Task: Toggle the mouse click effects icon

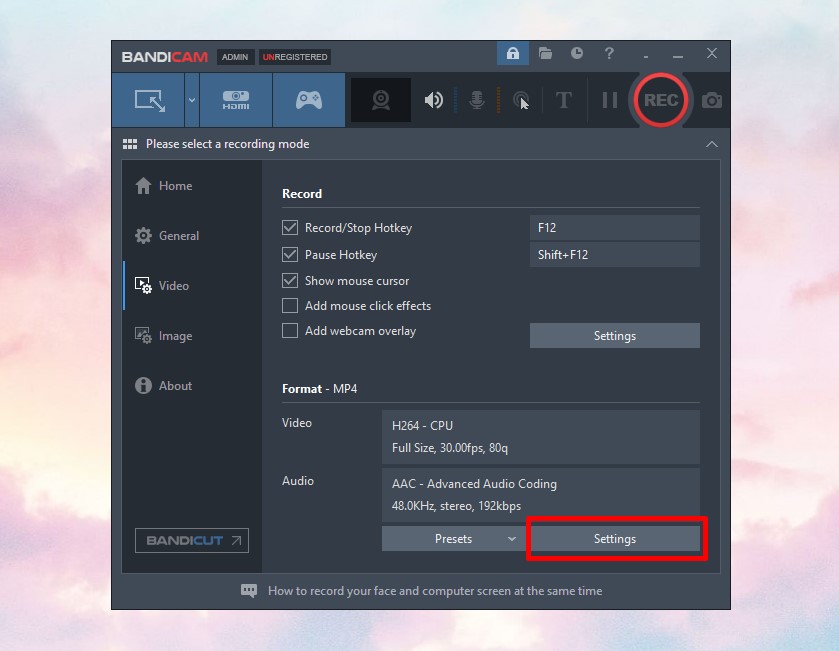Action: tap(521, 100)
